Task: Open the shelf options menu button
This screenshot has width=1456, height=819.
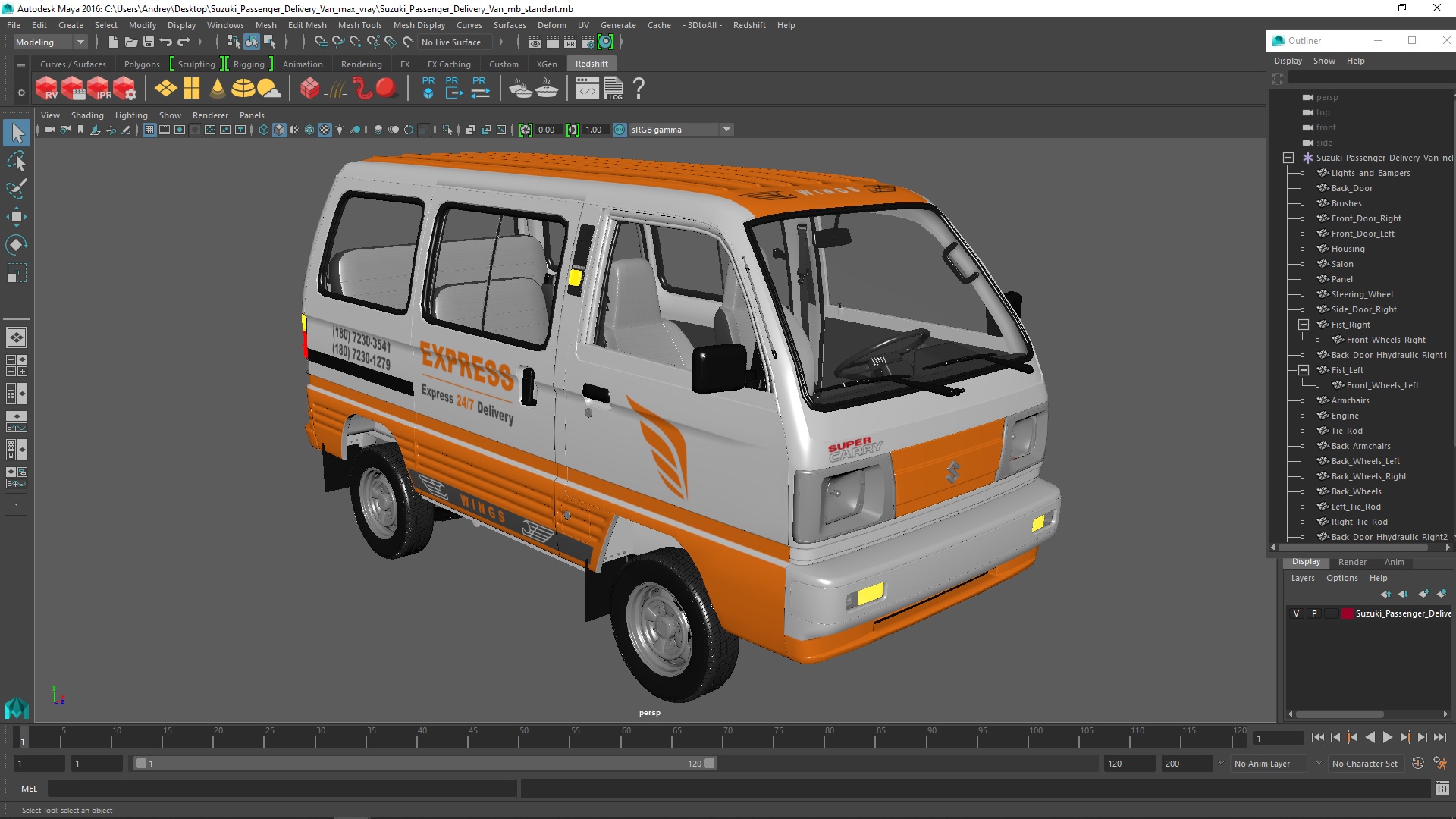Action: point(21,92)
